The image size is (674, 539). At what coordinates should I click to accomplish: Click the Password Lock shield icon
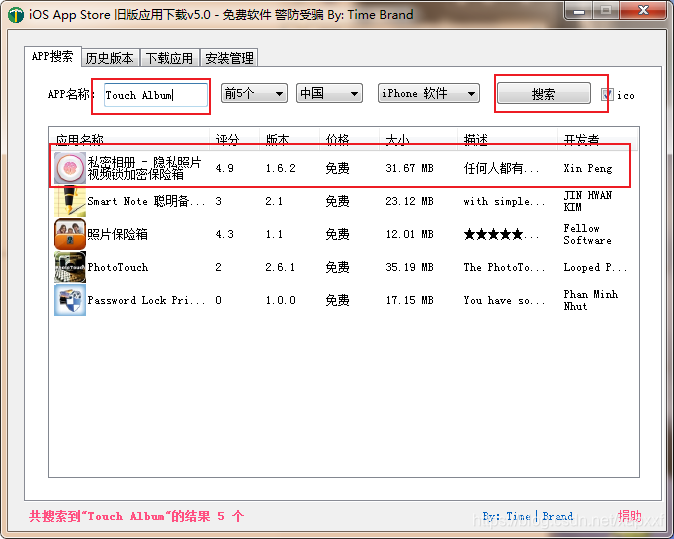(x=70, y=300)
